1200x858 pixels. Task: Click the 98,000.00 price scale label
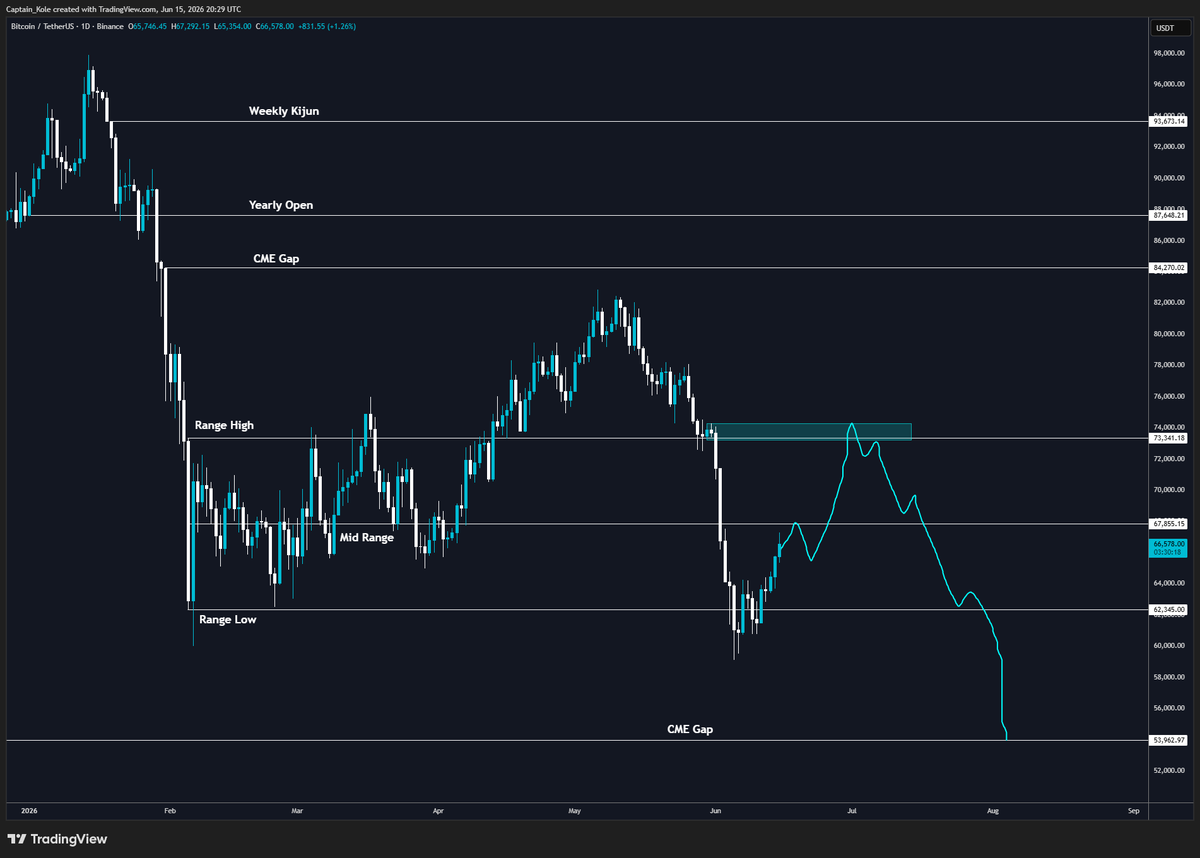coord(1170,53)
